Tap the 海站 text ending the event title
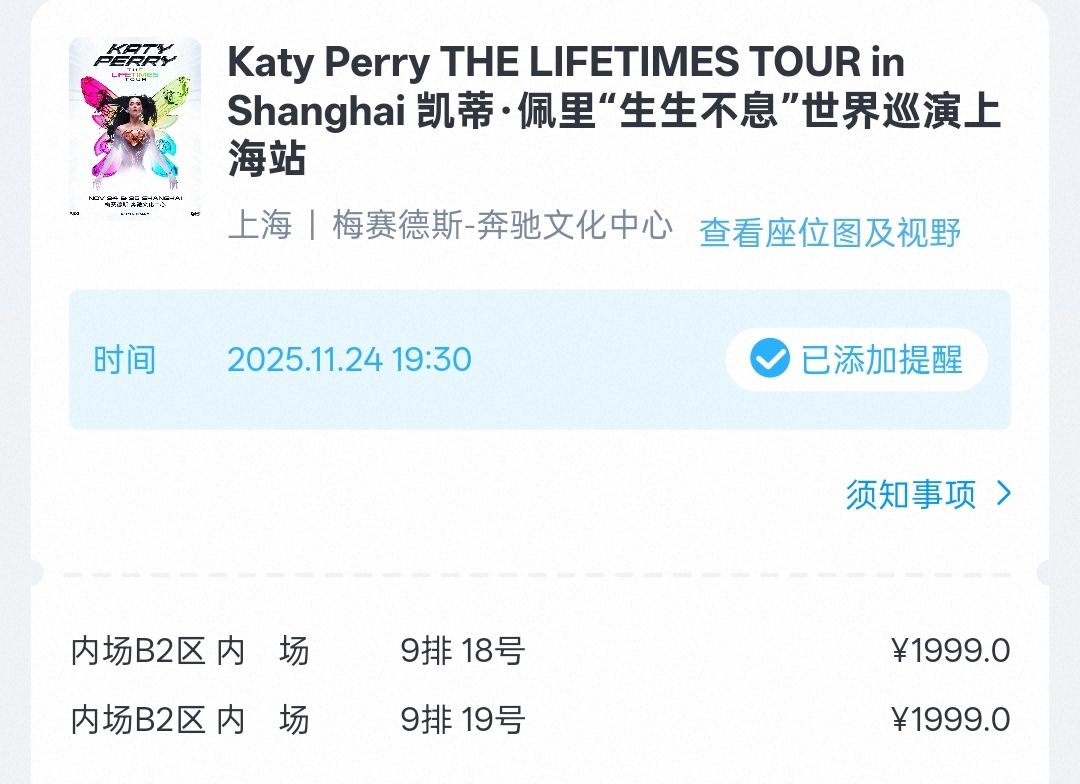The width and height of the screenshot is (1080, 784). point(264,160)
